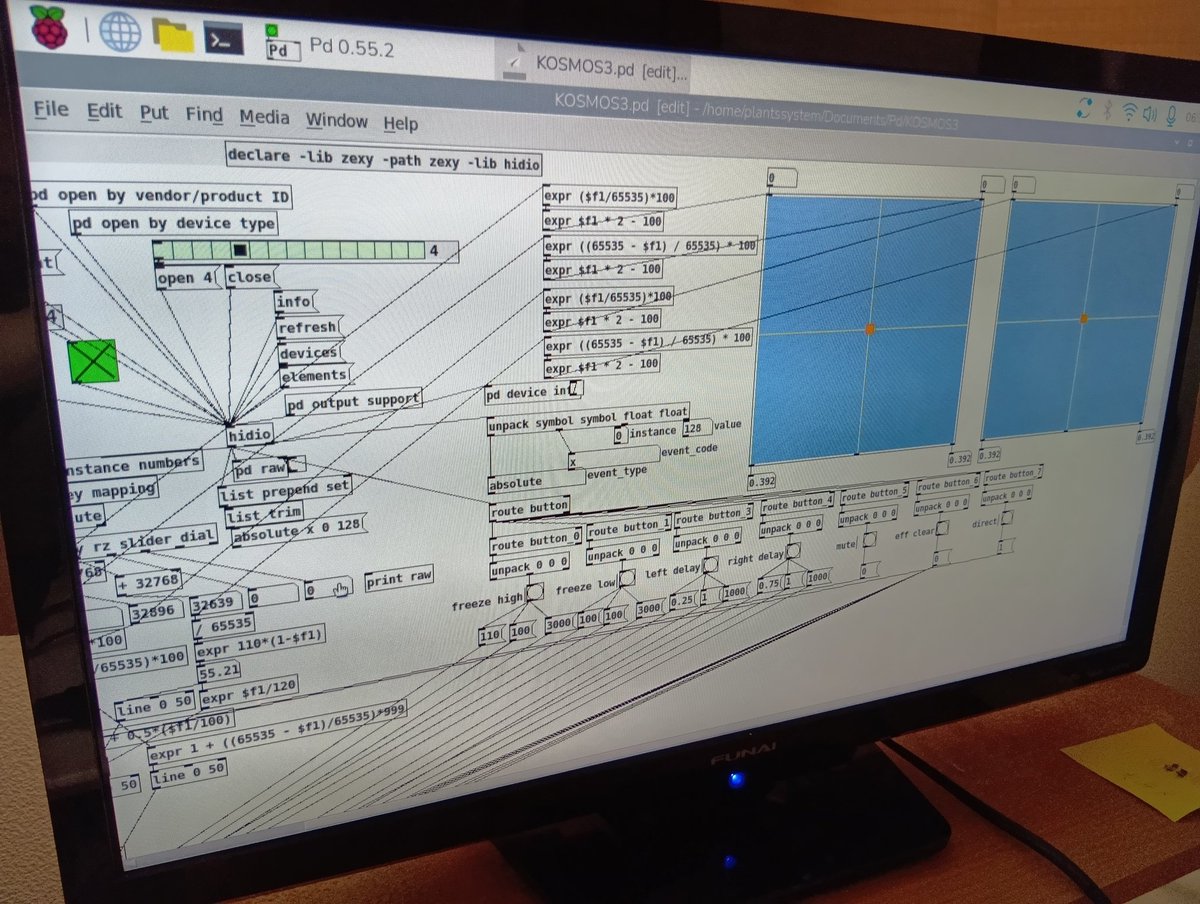Click orange point in left blue XY pad
Screen dimensions: 1200x904
pos(870,329)
